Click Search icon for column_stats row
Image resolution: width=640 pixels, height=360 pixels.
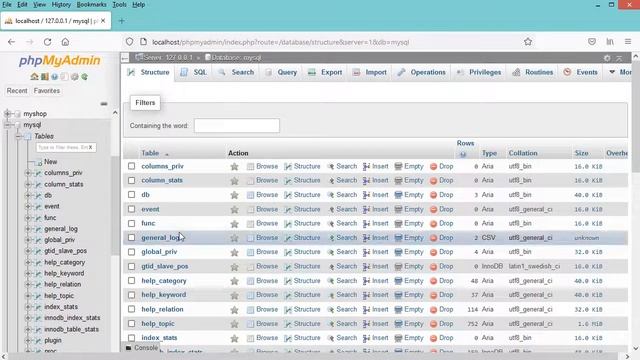click(331, 180)
